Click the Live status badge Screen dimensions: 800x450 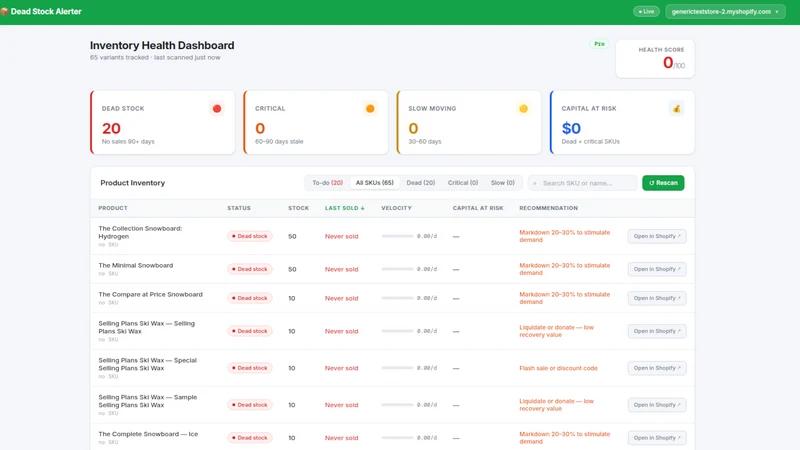646,11
